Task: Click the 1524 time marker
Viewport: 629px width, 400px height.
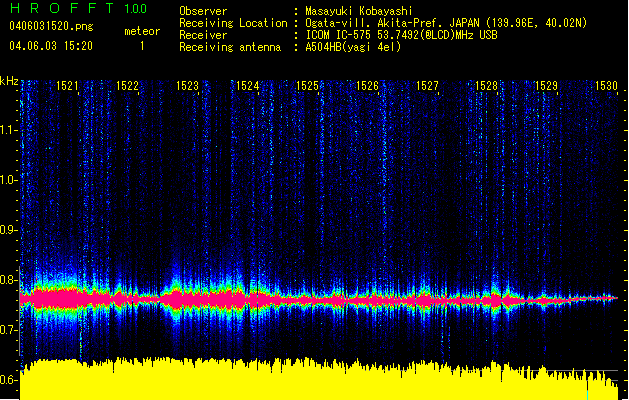Action: pyautogui.click(x=248, y=86)
